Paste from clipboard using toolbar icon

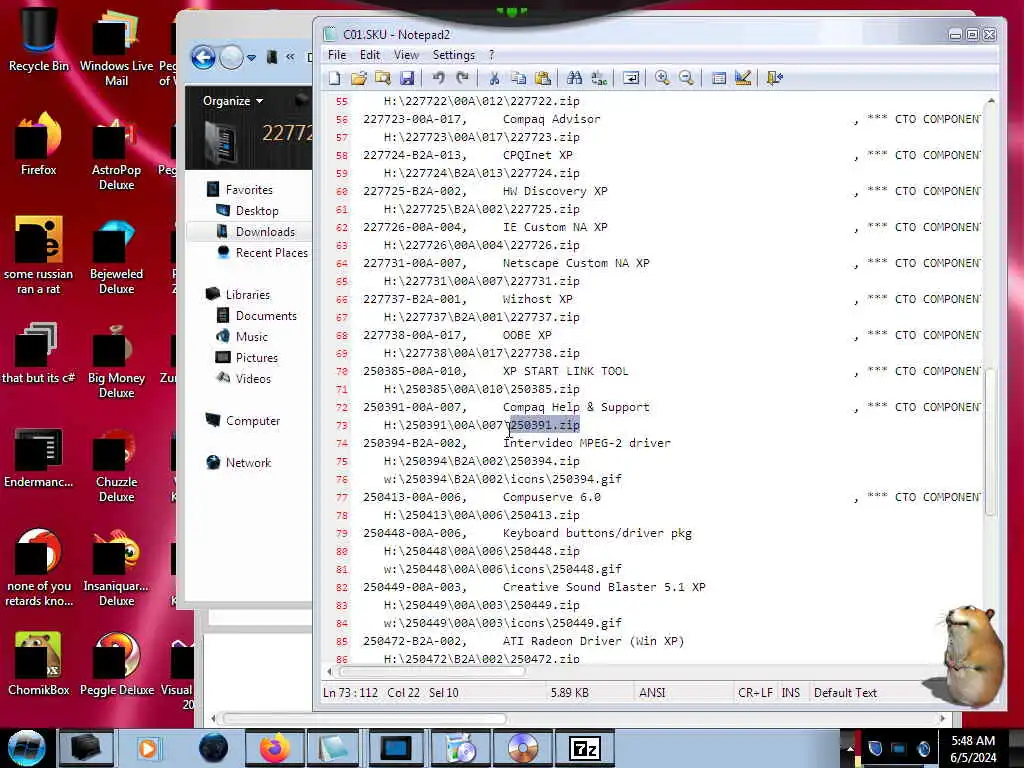[543, 78]
